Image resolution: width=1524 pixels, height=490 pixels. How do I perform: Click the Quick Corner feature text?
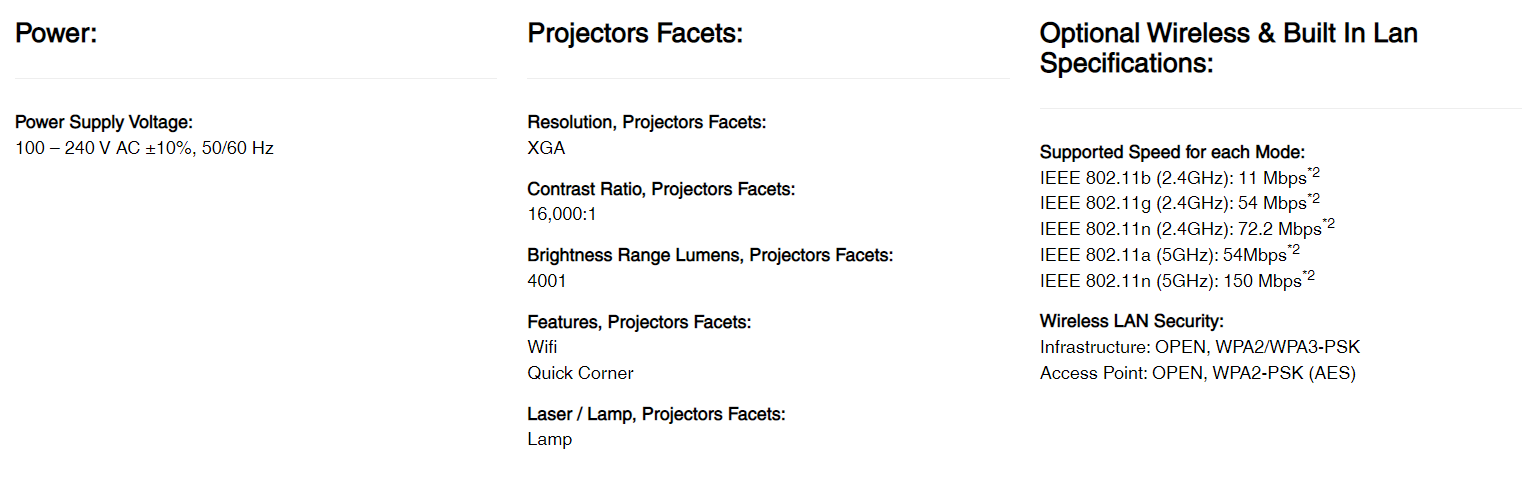tap(580, 373)
